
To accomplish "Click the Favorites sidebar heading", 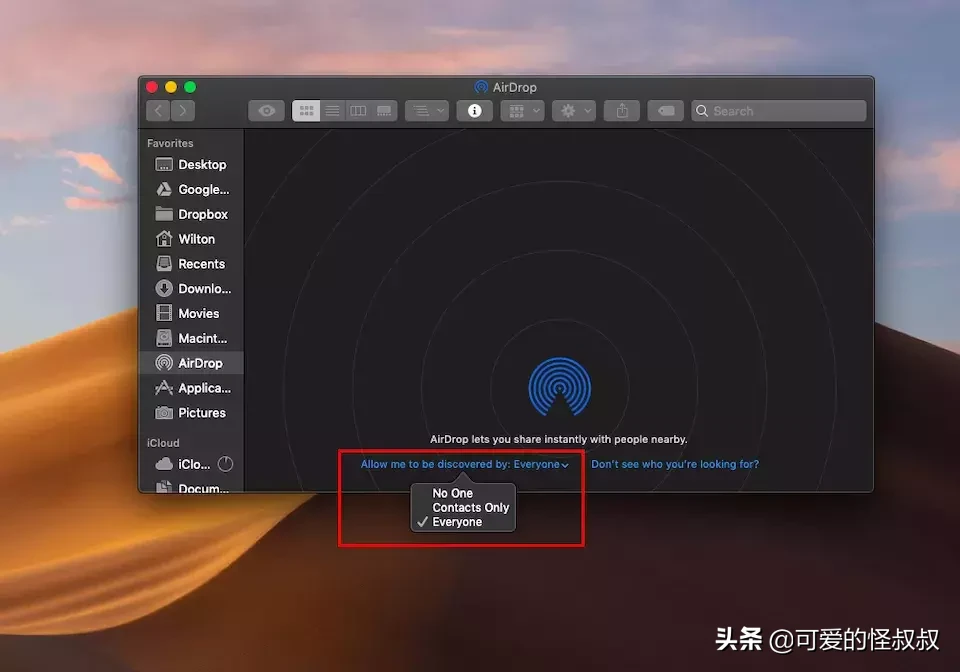I will coord(170,143).
